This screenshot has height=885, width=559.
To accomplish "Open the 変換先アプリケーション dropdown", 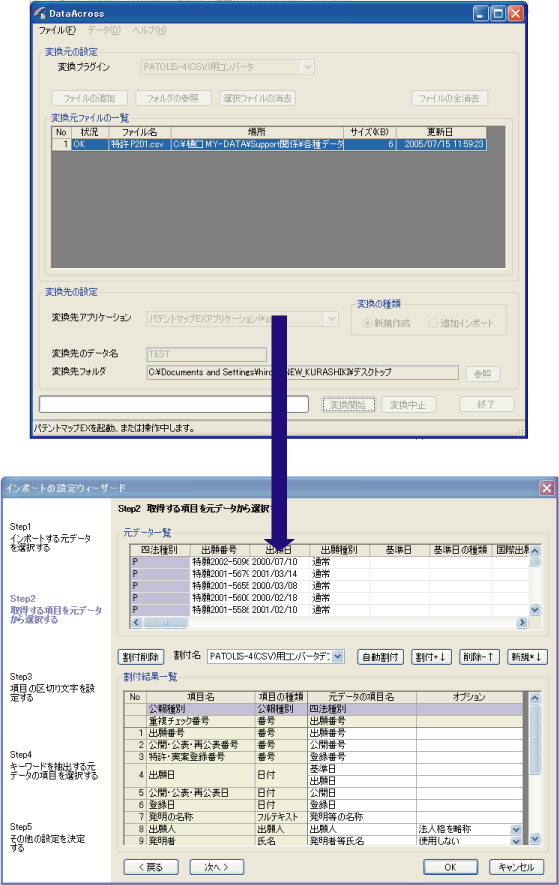I will click(332, 319).
